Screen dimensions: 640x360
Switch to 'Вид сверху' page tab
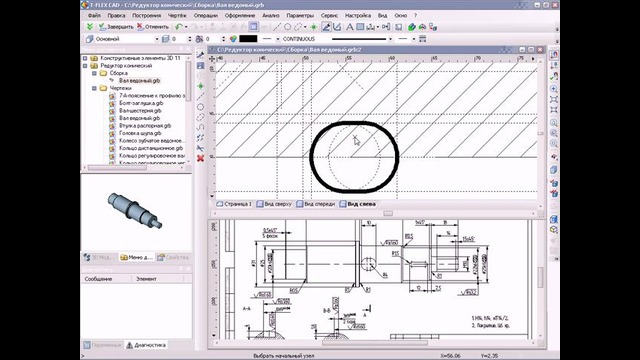(x=274, y=204)
